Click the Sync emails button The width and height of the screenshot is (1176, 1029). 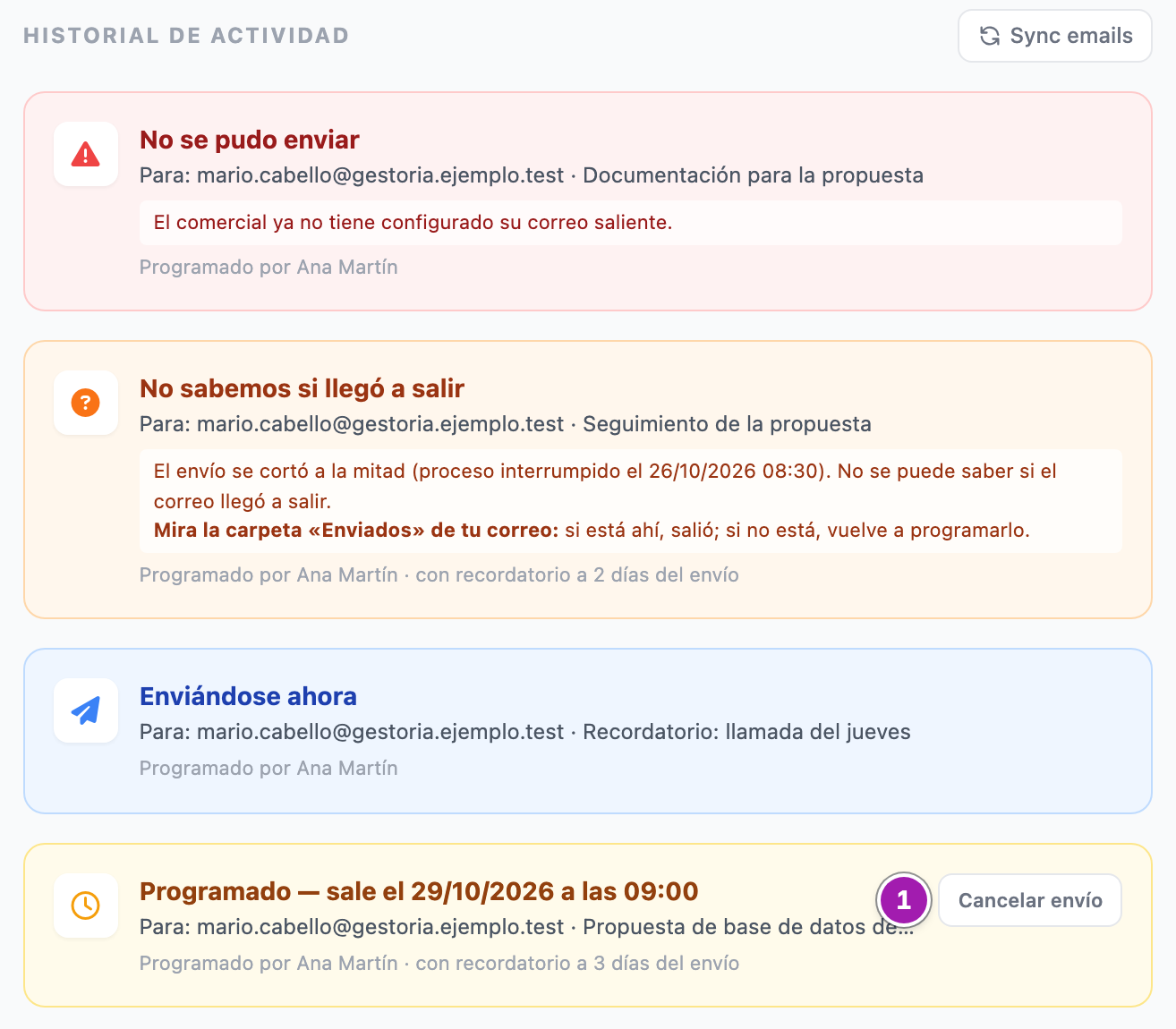(x=1054, y=36)
